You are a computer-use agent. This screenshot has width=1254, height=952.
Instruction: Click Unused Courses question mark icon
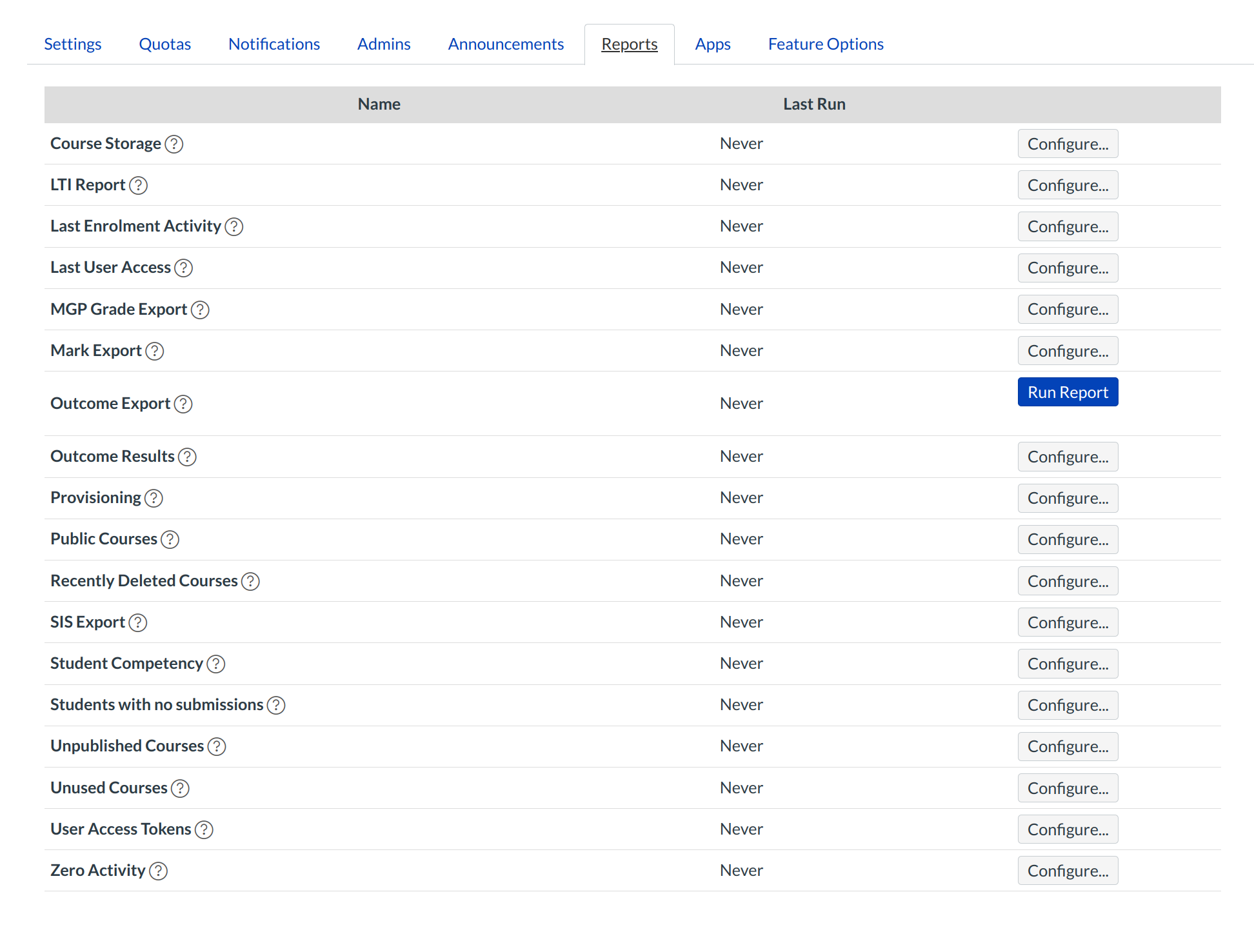180,789
